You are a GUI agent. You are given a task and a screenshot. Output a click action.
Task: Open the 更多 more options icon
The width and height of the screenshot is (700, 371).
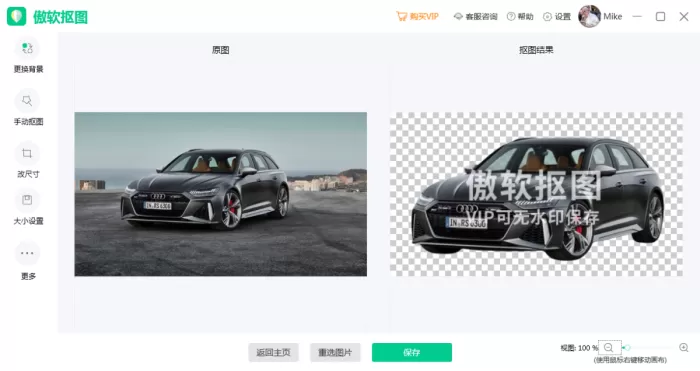click(28, 253)
